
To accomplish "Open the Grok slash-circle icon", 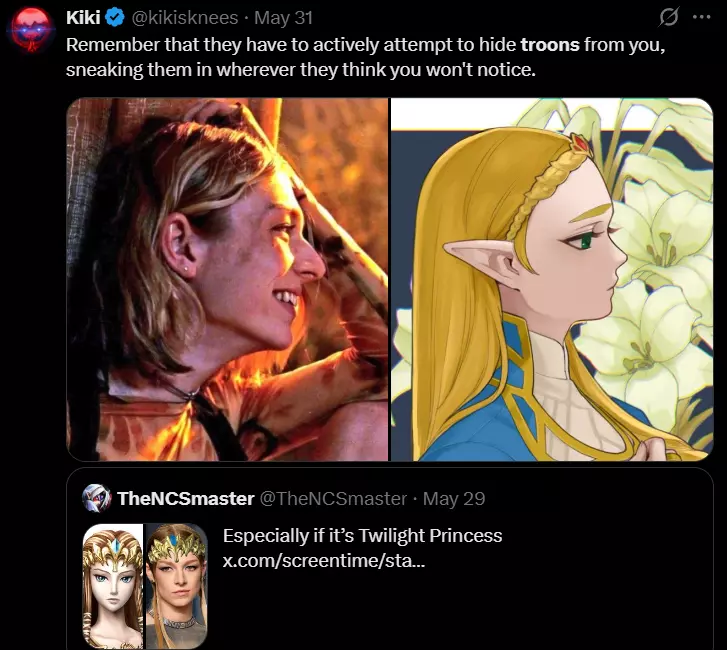I will pyautogui.click(x=669, y=18).
